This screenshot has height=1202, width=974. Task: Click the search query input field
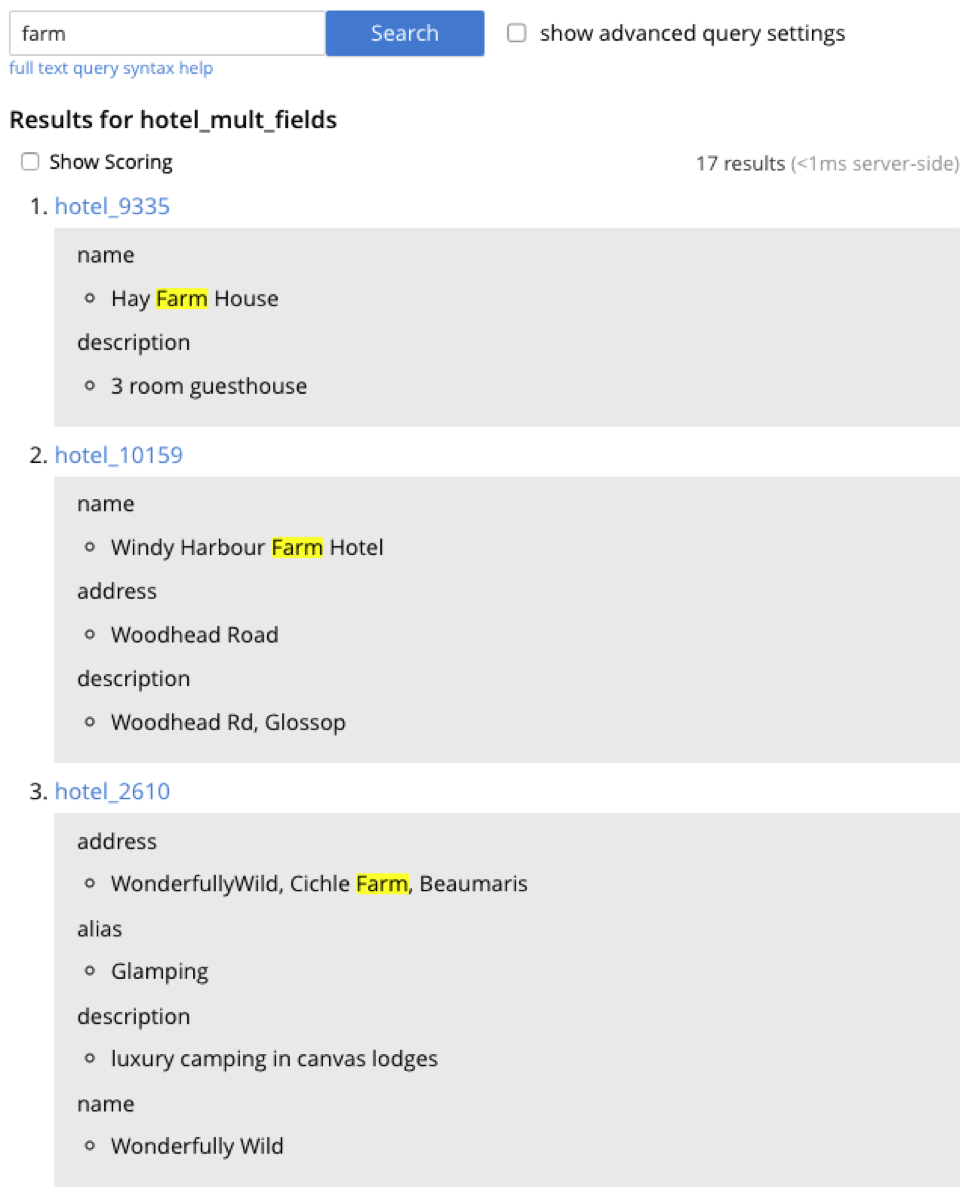pyautogui.click(x=167, y=33)
